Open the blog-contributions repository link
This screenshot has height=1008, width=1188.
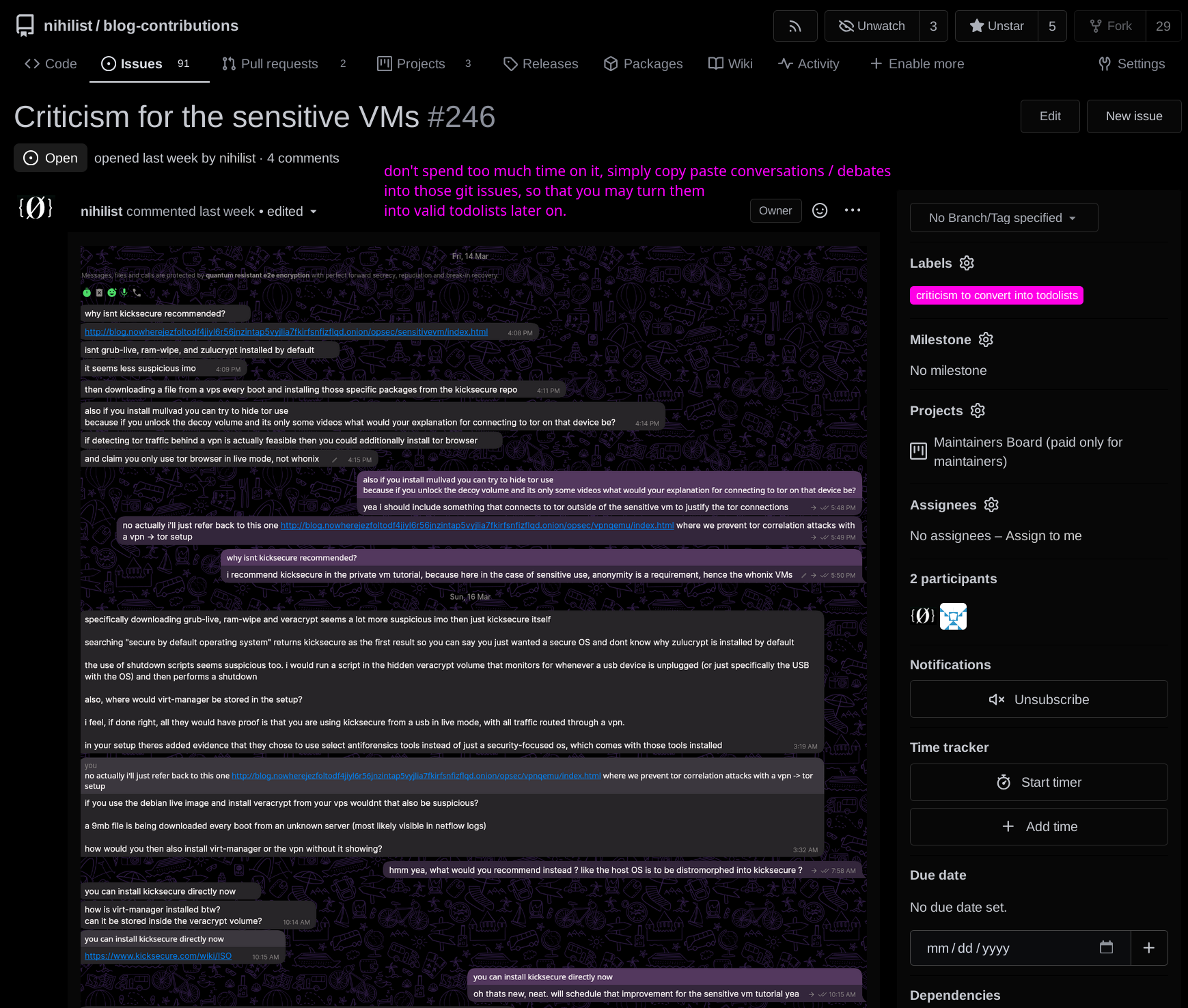tap(171, 25)
